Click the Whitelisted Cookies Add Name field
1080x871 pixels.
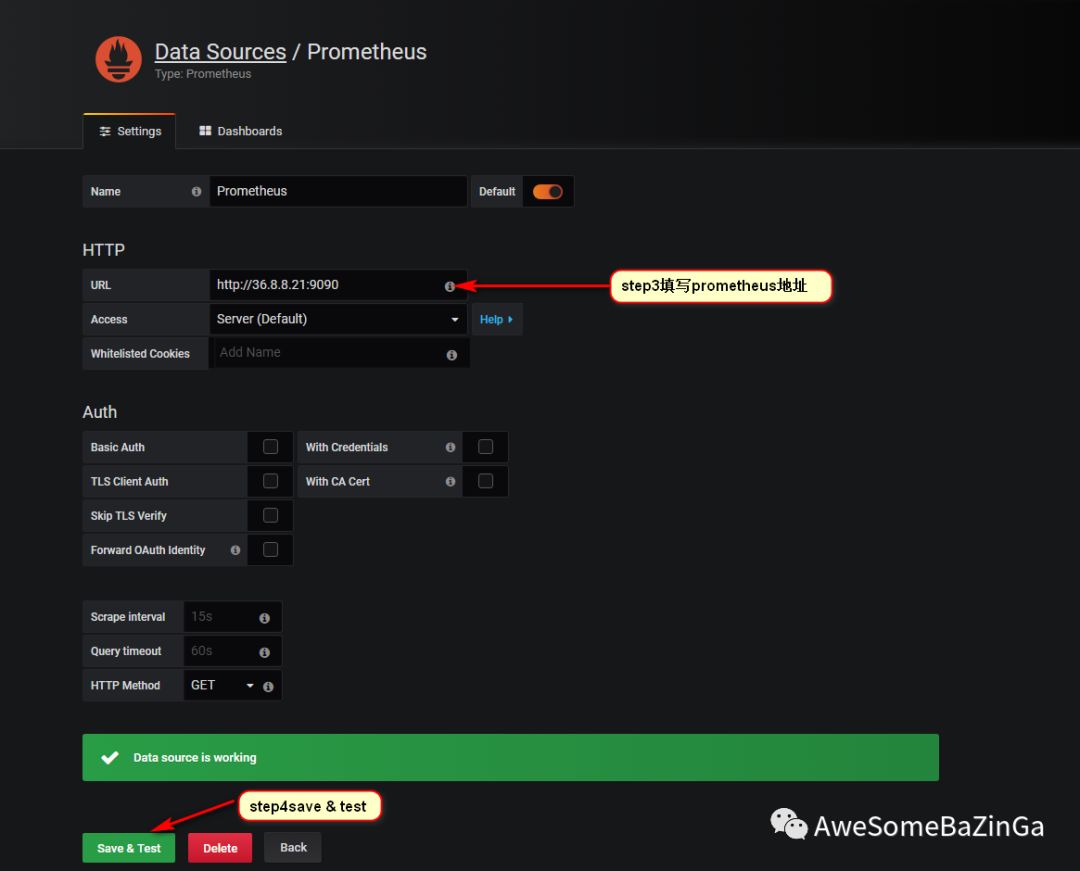(340, 353)
